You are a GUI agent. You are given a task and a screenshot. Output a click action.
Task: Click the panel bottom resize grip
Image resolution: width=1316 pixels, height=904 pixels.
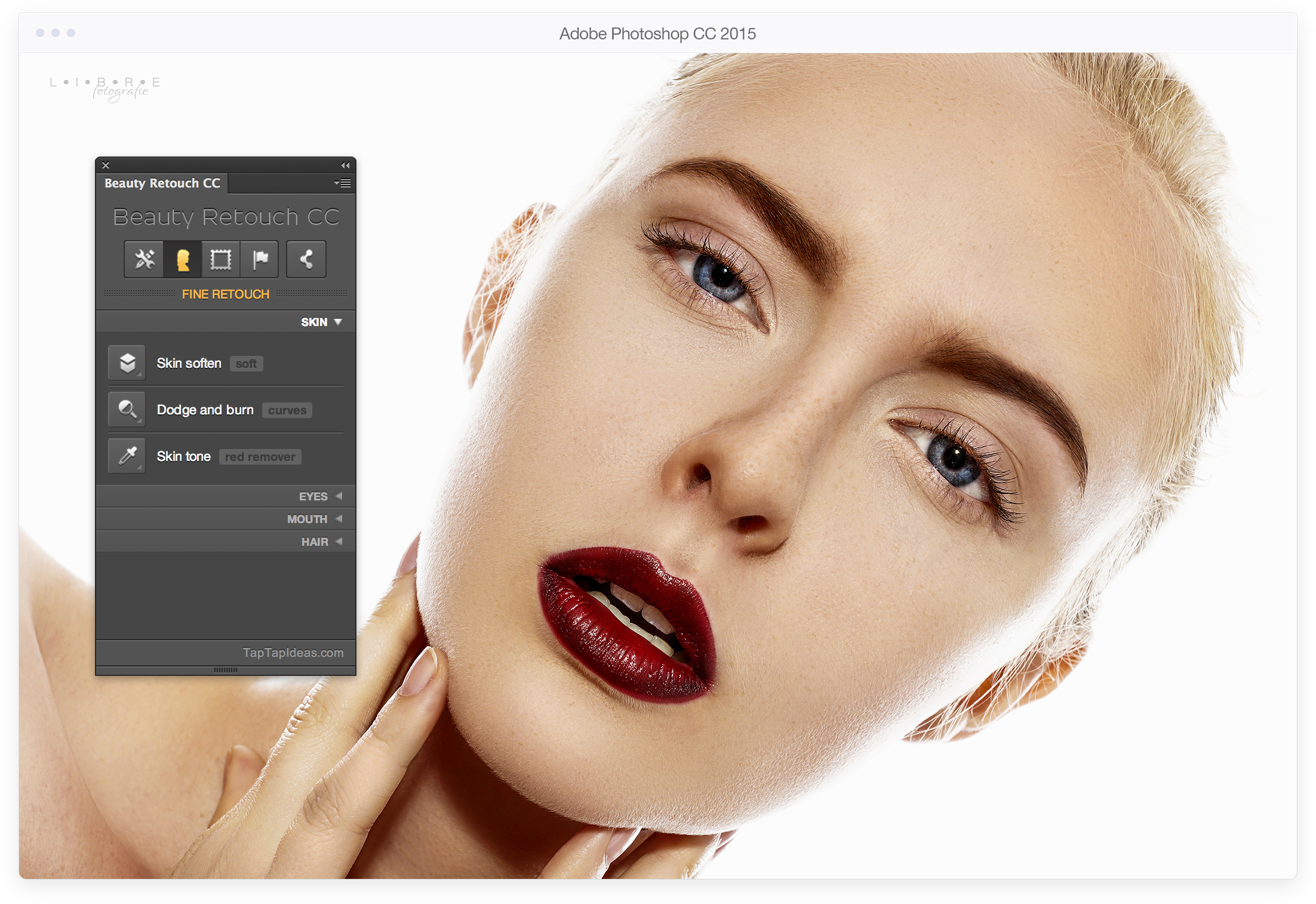[x=226, y=670]
